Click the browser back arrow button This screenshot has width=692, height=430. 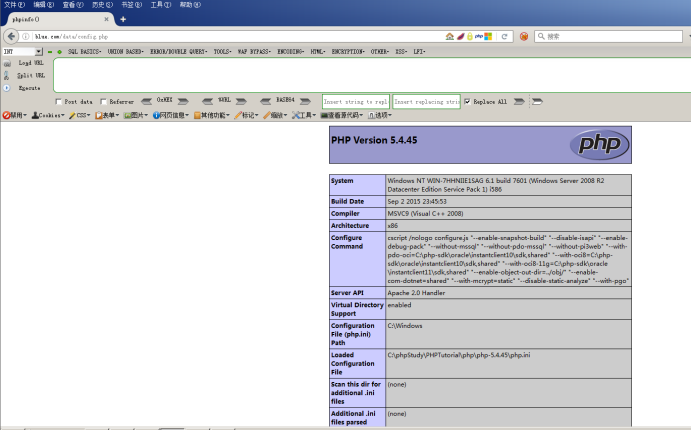[11, 36]
